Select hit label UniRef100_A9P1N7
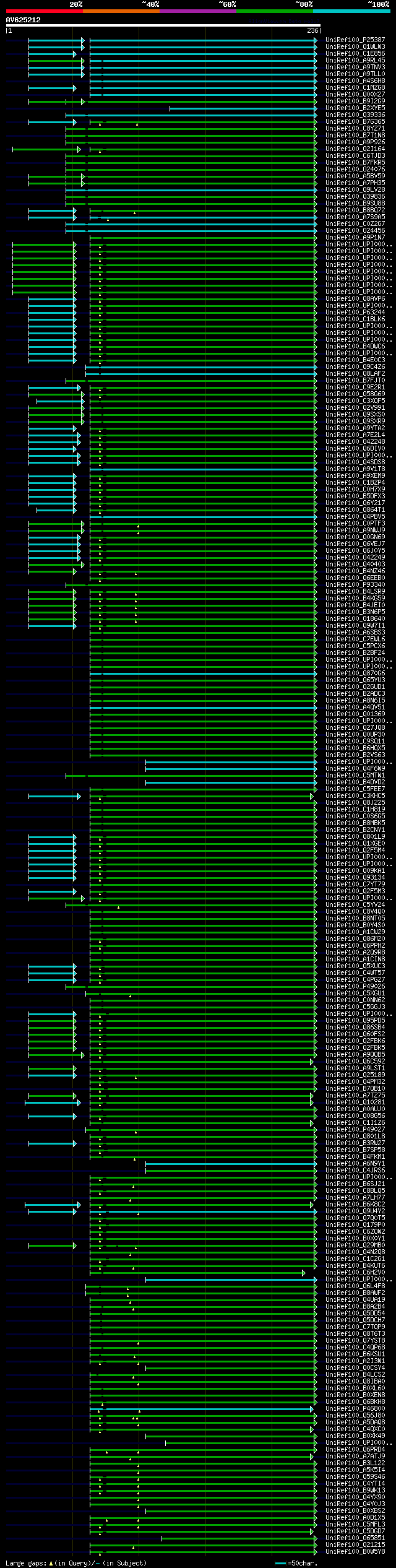Image resolution: width=396 pixels, height=1568 pixels. 355,238
